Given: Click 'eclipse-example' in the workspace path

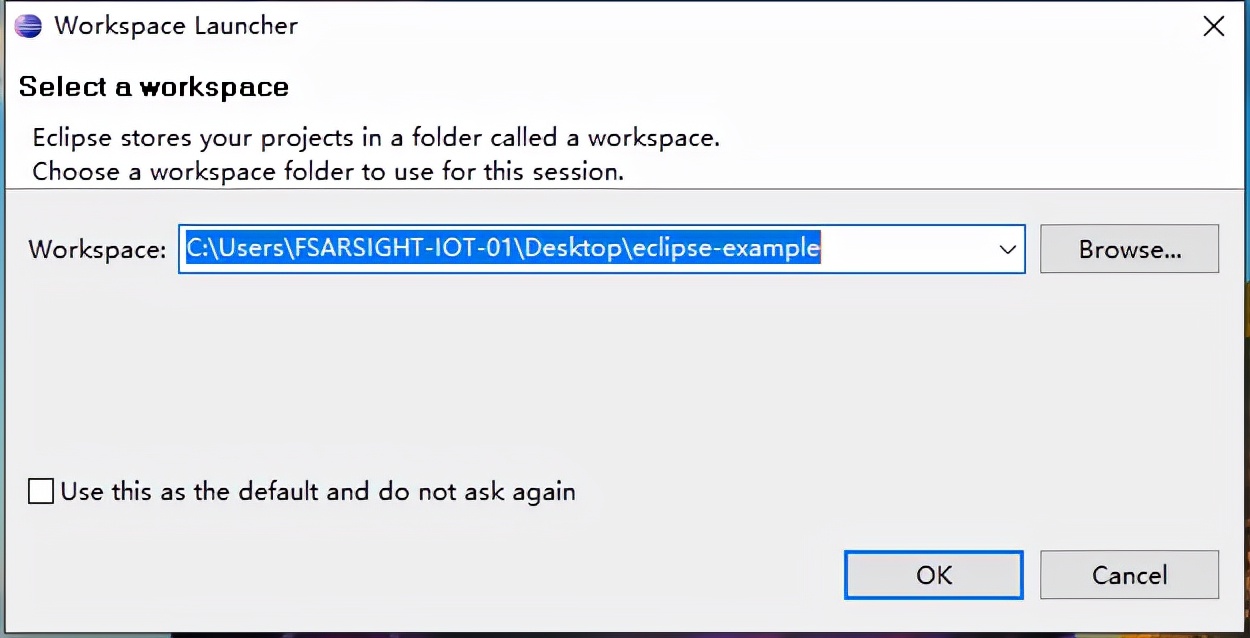Looking at the screenshot, I should (x=727, y=248).
